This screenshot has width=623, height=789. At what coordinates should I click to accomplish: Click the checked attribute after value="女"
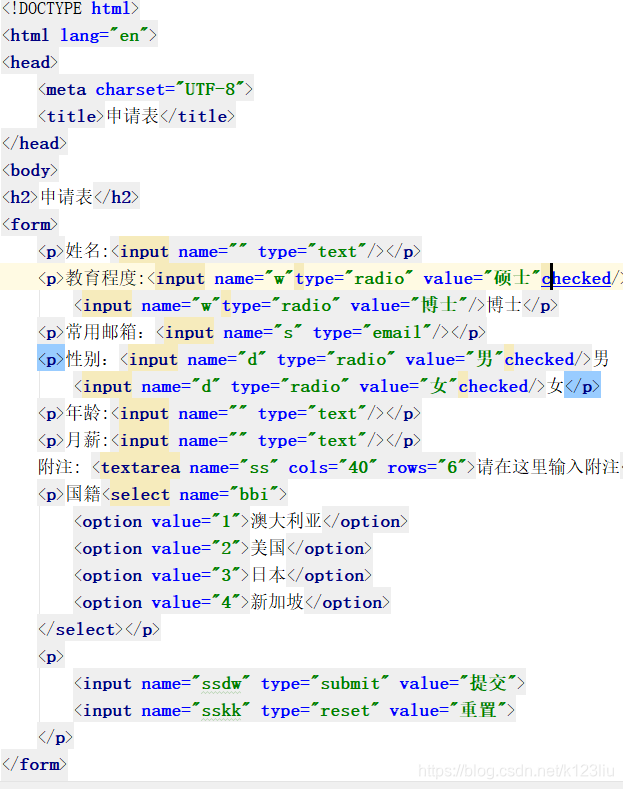point(493,386)
